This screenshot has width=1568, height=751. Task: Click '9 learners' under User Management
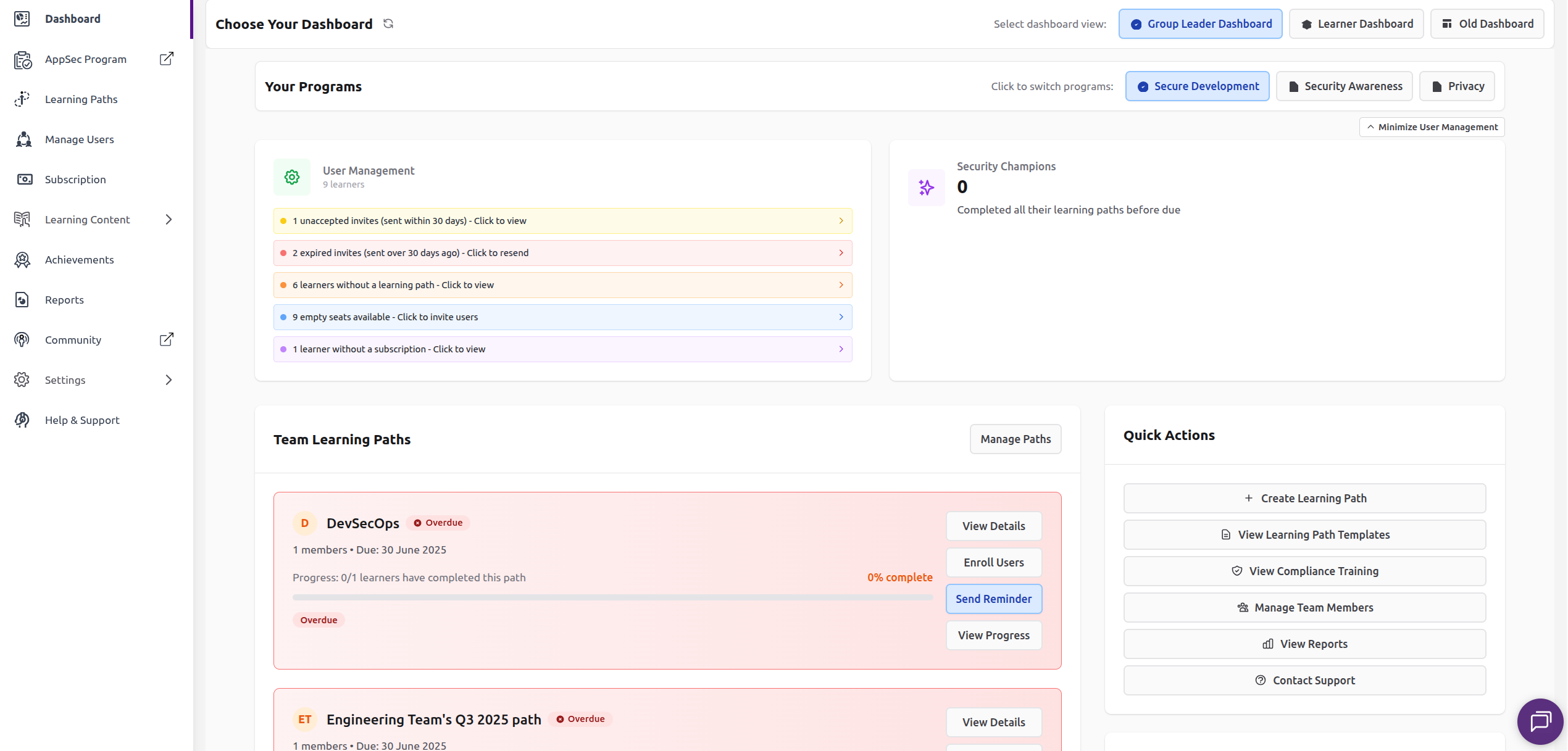pos(343,185)
